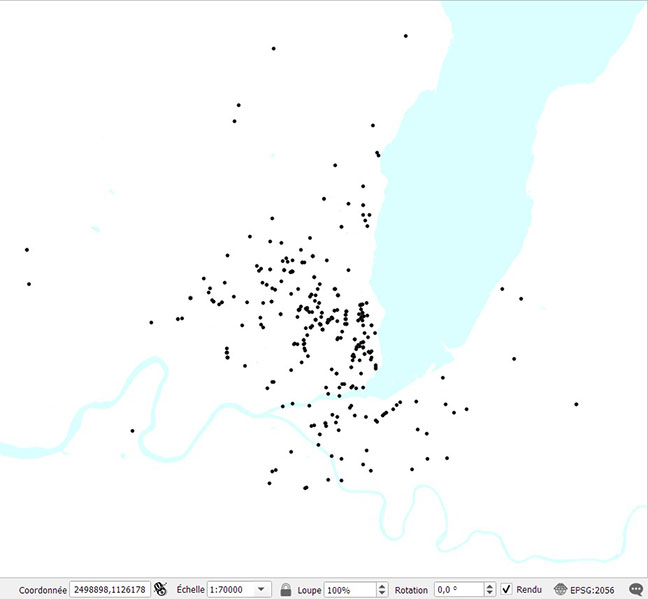The height and width of the screenshot is (599, 648).
Task: Click the Rotation value field
Action: coord(459,589)
